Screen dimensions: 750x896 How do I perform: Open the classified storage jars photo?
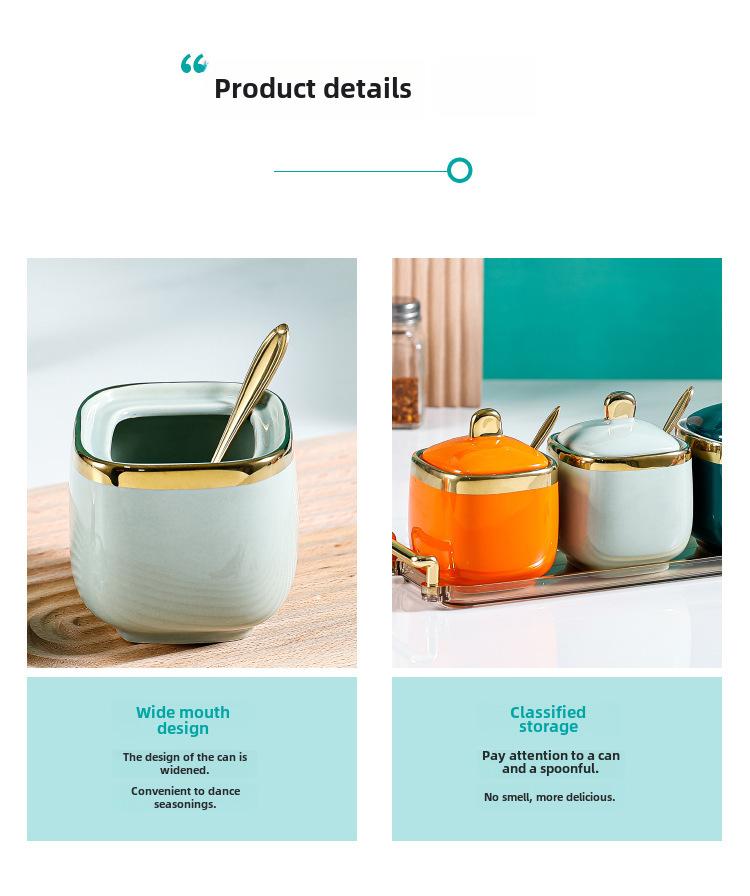(557, 462)
